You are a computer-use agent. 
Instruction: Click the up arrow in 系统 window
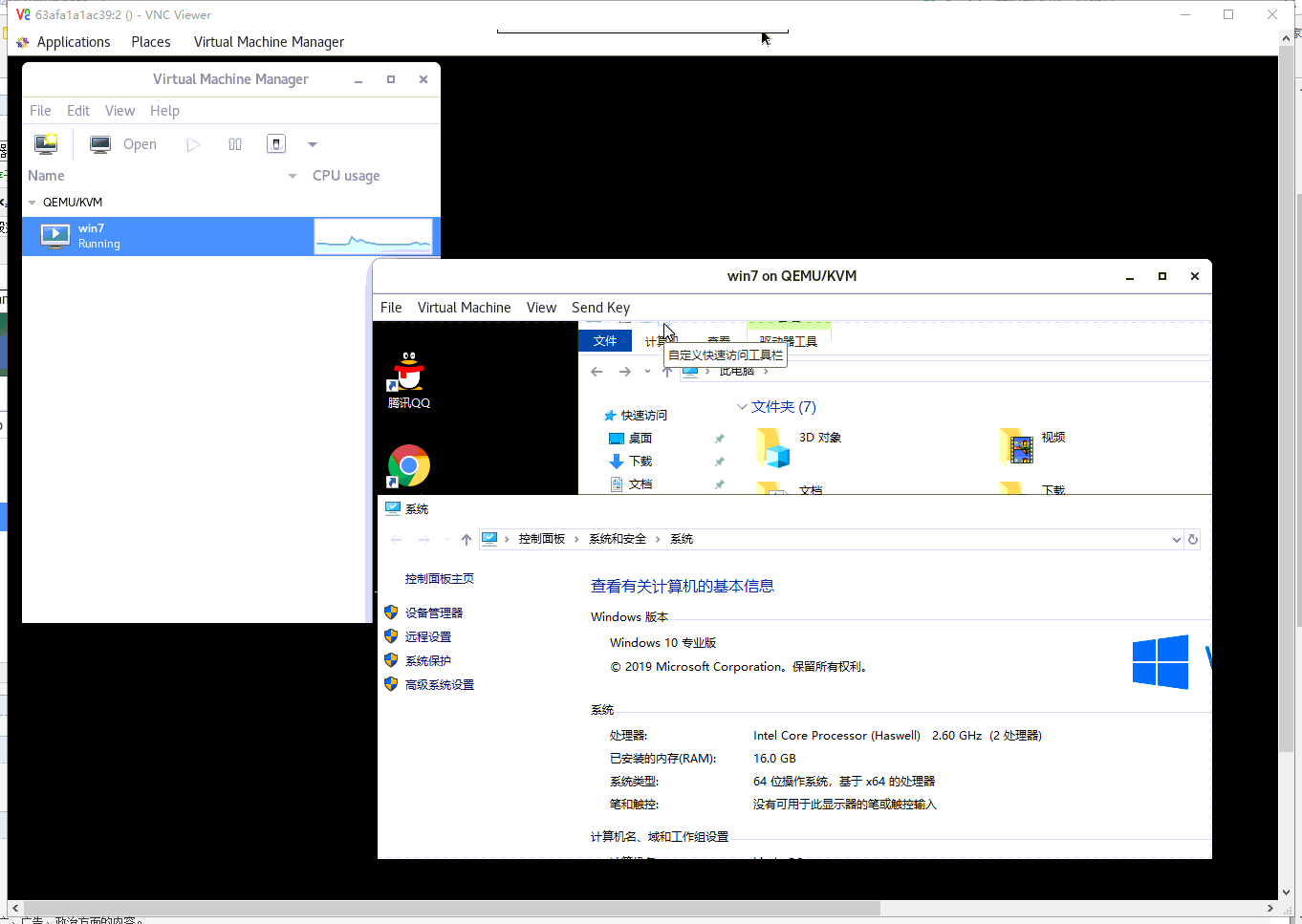467,540
